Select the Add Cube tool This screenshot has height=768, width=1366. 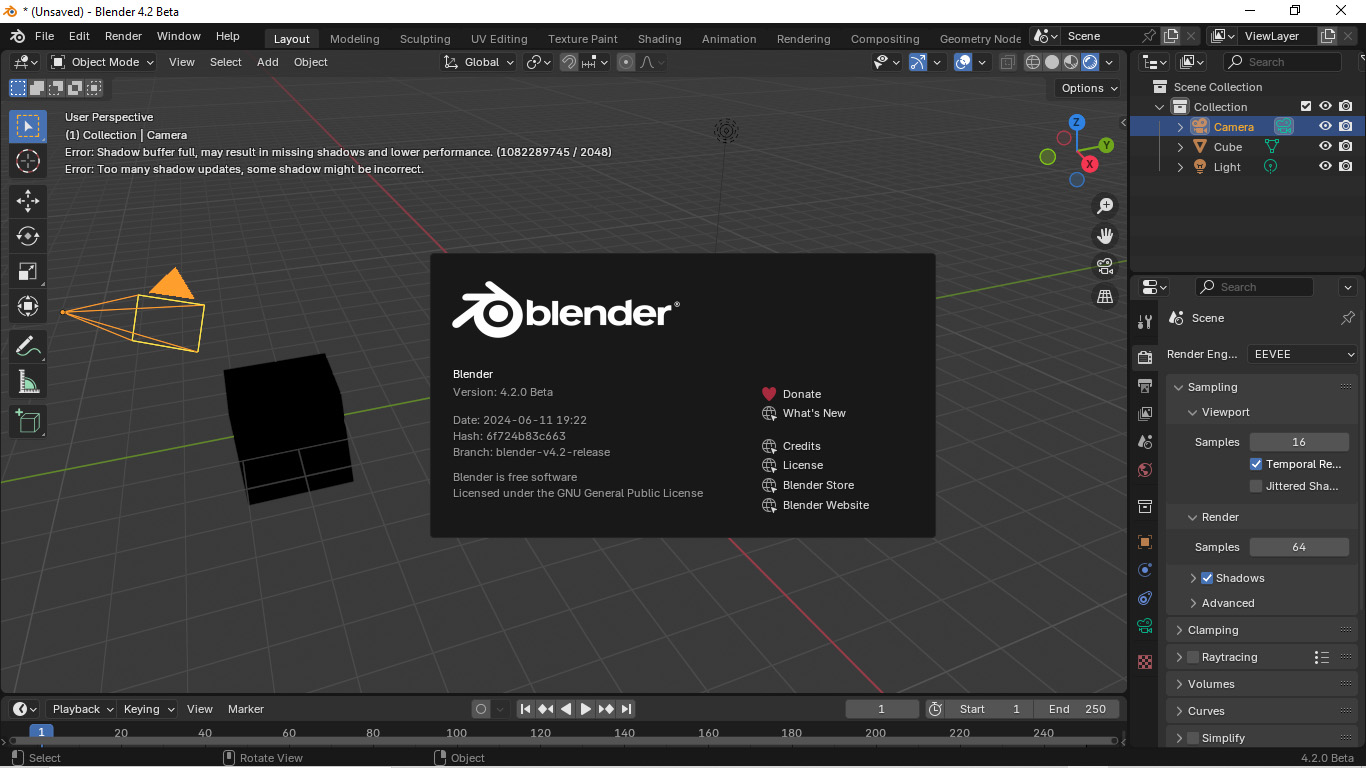(28, 421)
